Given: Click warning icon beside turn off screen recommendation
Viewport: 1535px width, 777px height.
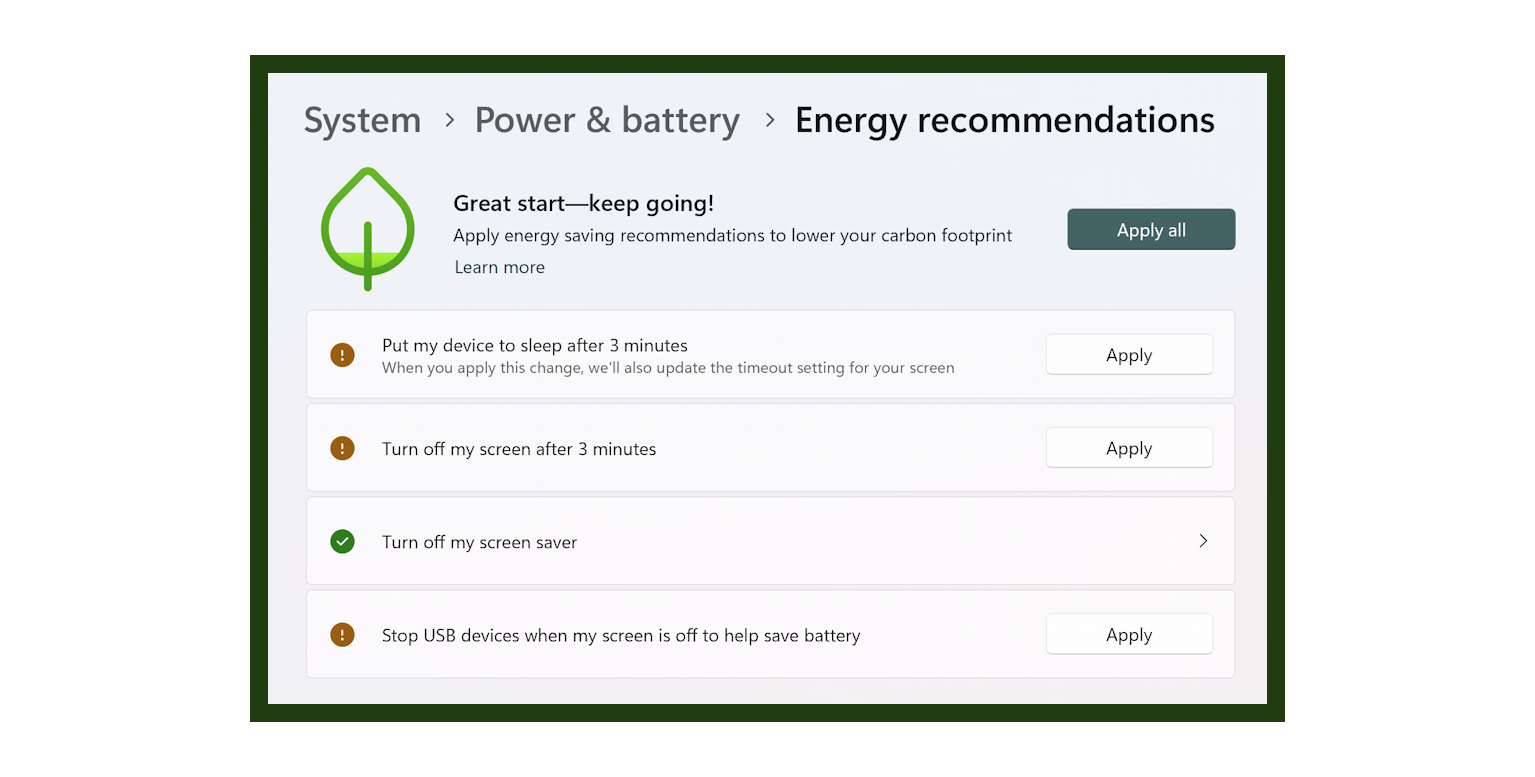Looking at the screenshot, I should click(x=342, y=448).
